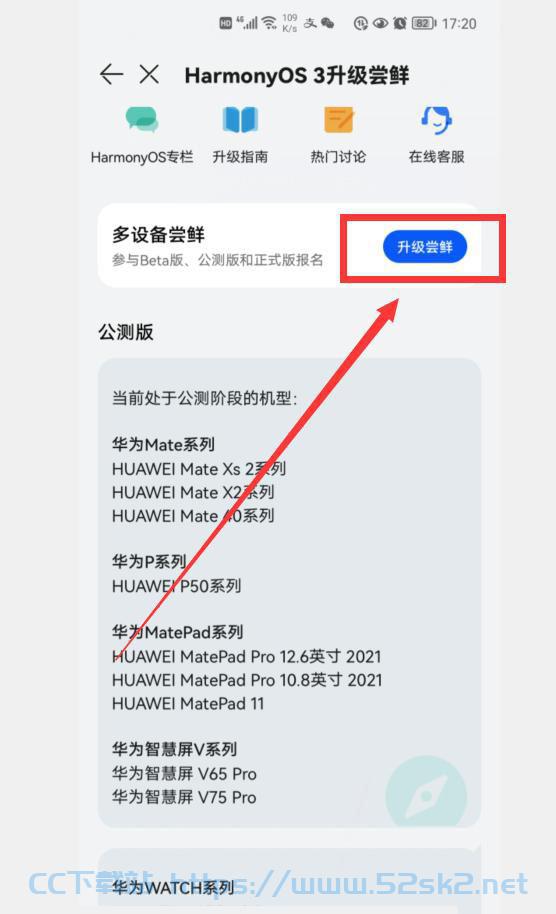Tap the battery indicator in status bar
556x914 pixels.
(x=424, y=23)
